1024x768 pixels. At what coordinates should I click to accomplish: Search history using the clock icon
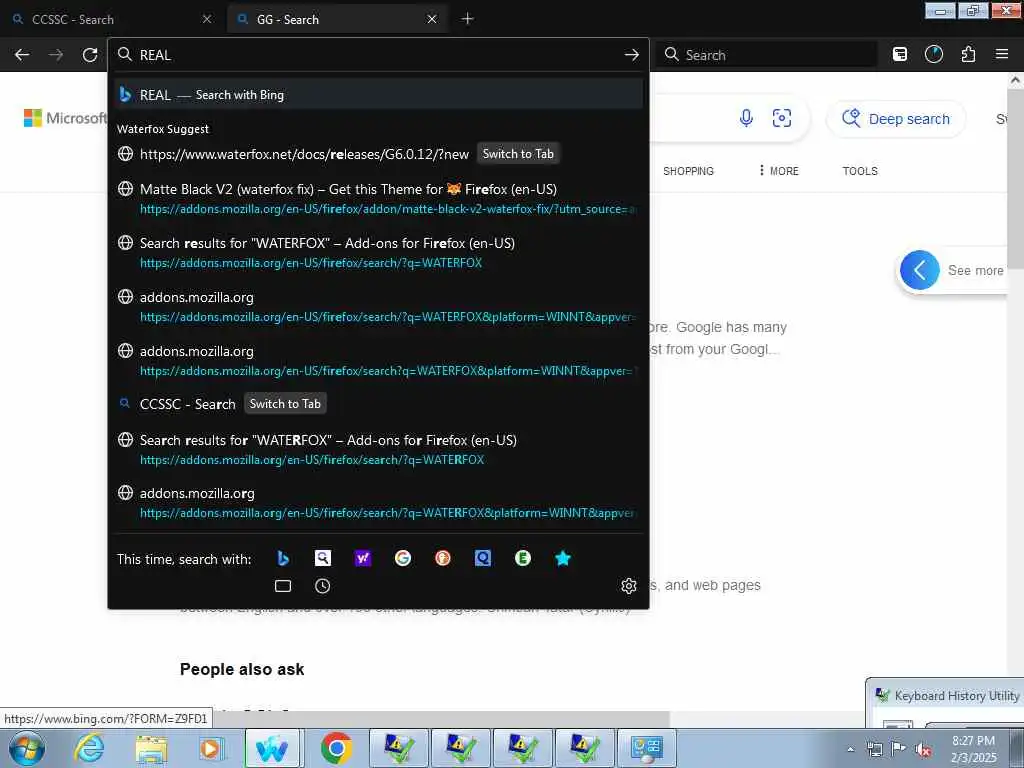(323, 586)
